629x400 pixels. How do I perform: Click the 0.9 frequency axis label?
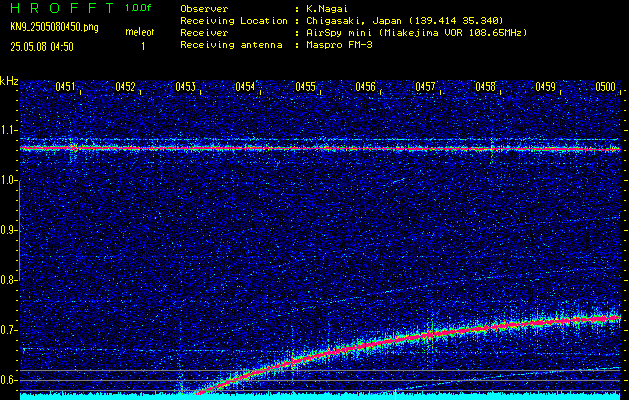coord(9,230)
